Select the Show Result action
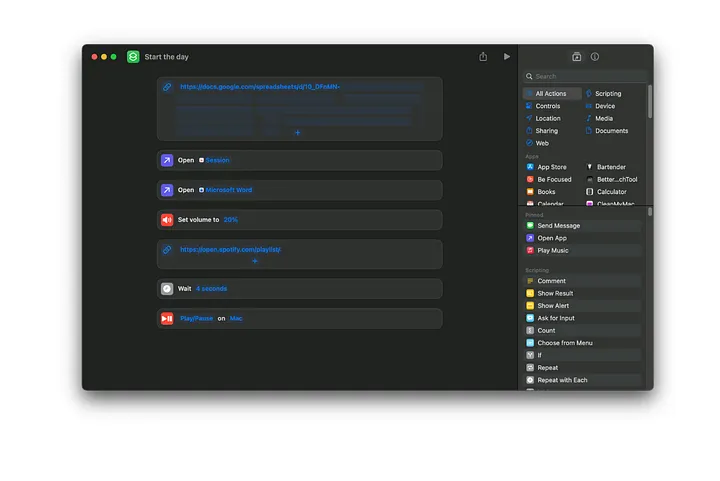720x481 pixels. pyautogui.click(x=583, y=293)
